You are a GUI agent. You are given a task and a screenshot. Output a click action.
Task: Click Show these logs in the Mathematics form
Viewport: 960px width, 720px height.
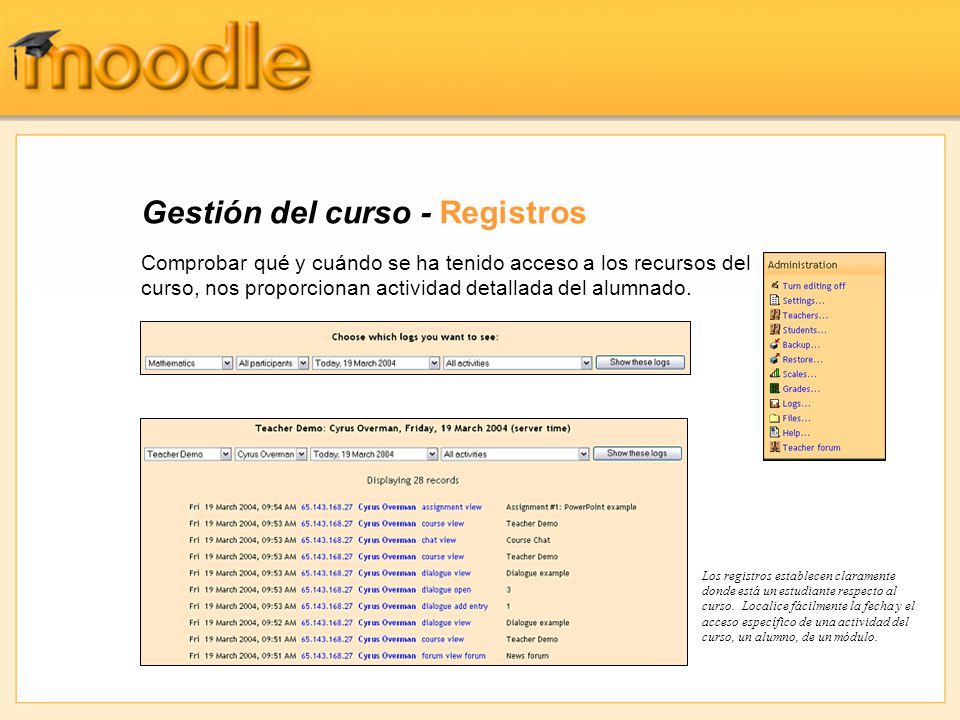tap(640, 362)
